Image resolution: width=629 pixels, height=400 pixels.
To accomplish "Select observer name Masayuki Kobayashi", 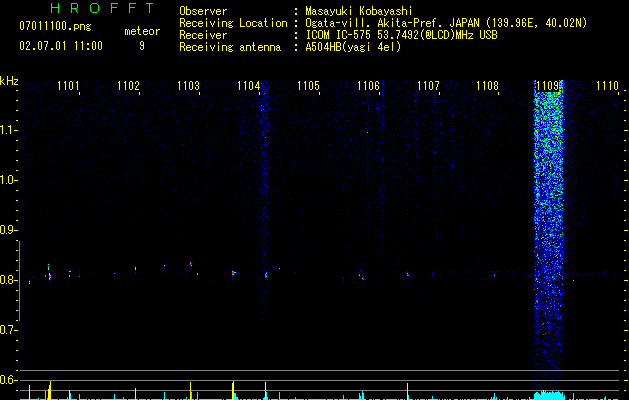I will (x=359, y=11).
